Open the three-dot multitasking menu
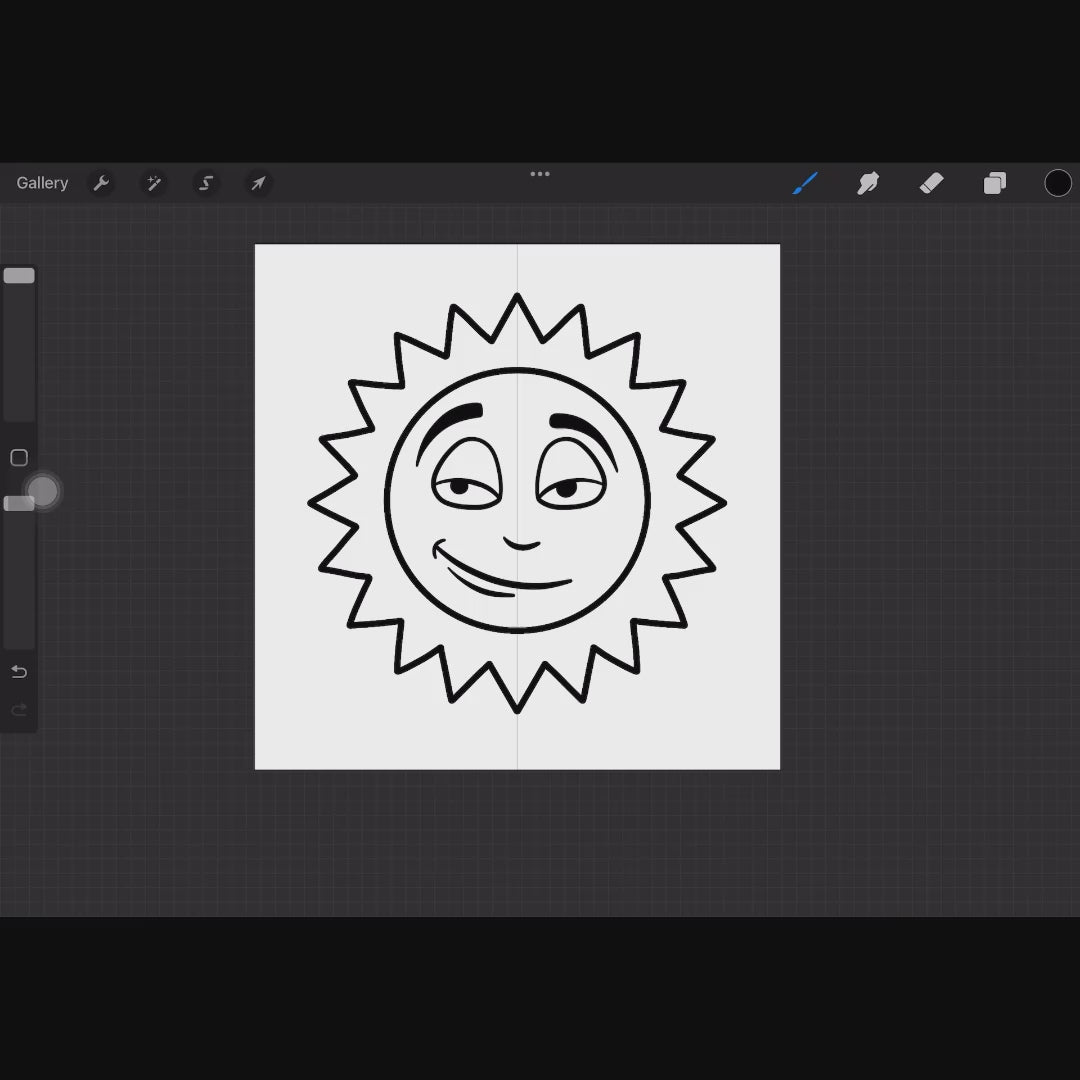Image resolution: width=1080 pixels, height=1080 pixels. (540, 174)
